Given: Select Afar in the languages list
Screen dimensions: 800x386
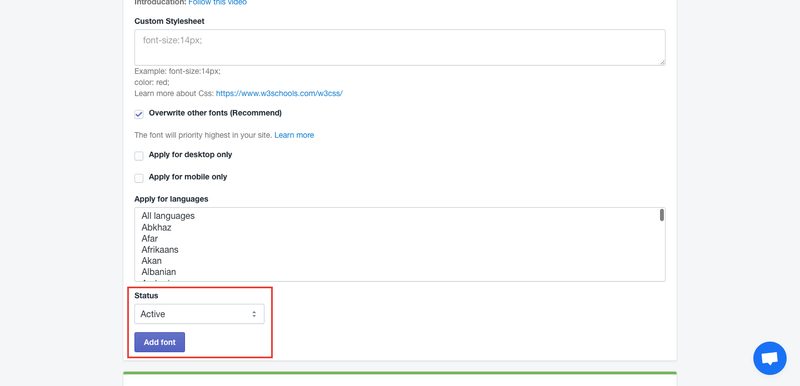Looking at the screenshot, I should tap(149, 239).
